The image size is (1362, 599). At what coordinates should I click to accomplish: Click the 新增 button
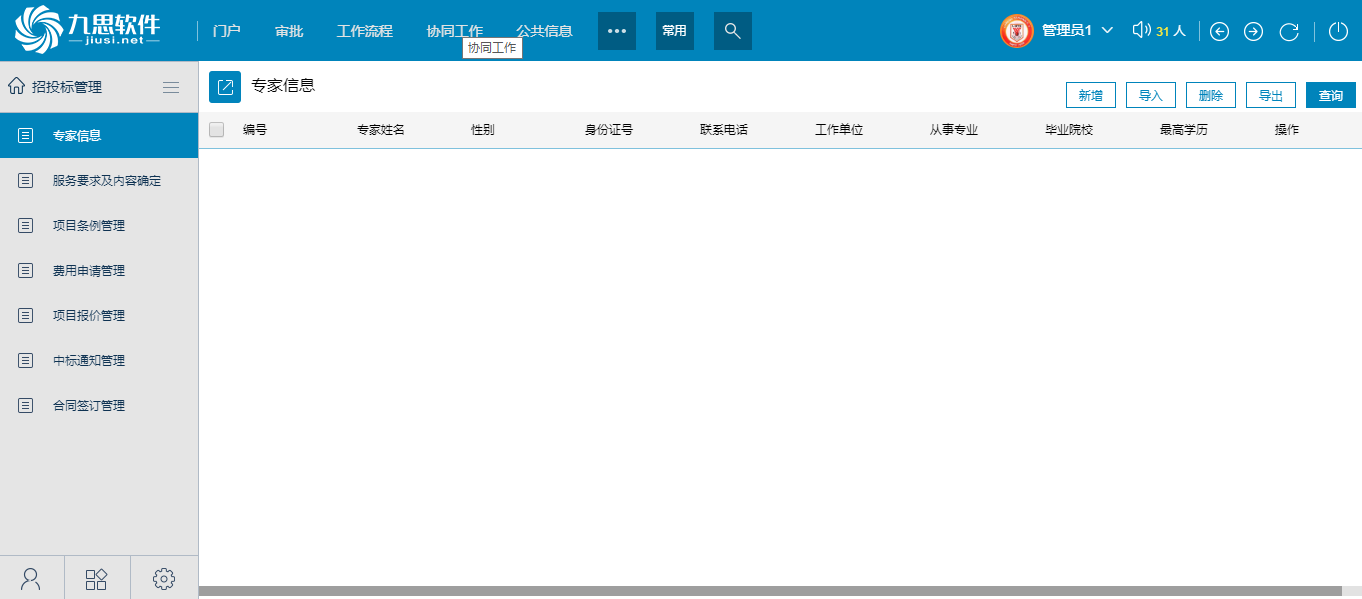point(1090,96)
